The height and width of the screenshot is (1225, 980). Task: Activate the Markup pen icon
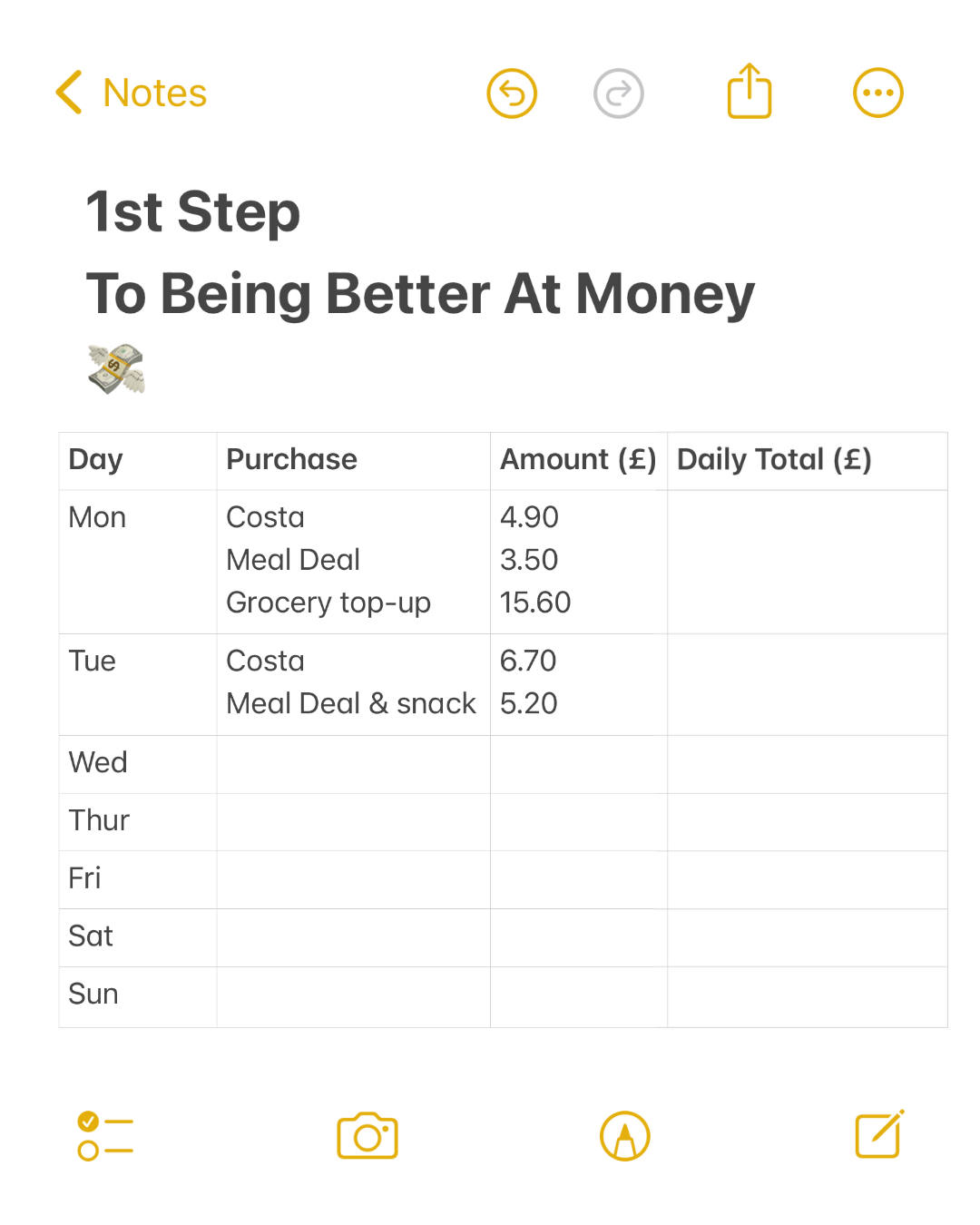625,1136
